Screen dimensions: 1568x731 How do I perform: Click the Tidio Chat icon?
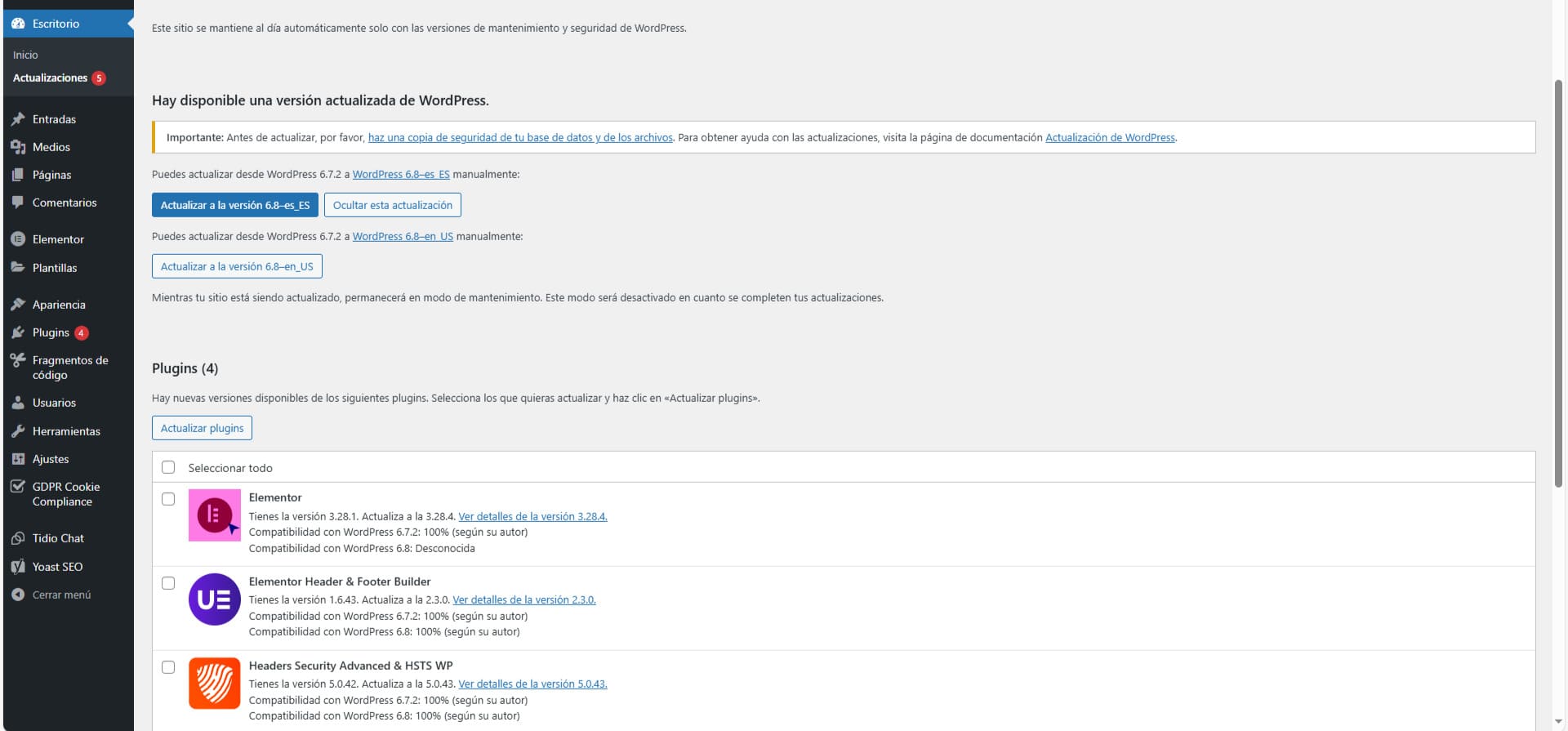pyautogui.click(x=18, y=538)
